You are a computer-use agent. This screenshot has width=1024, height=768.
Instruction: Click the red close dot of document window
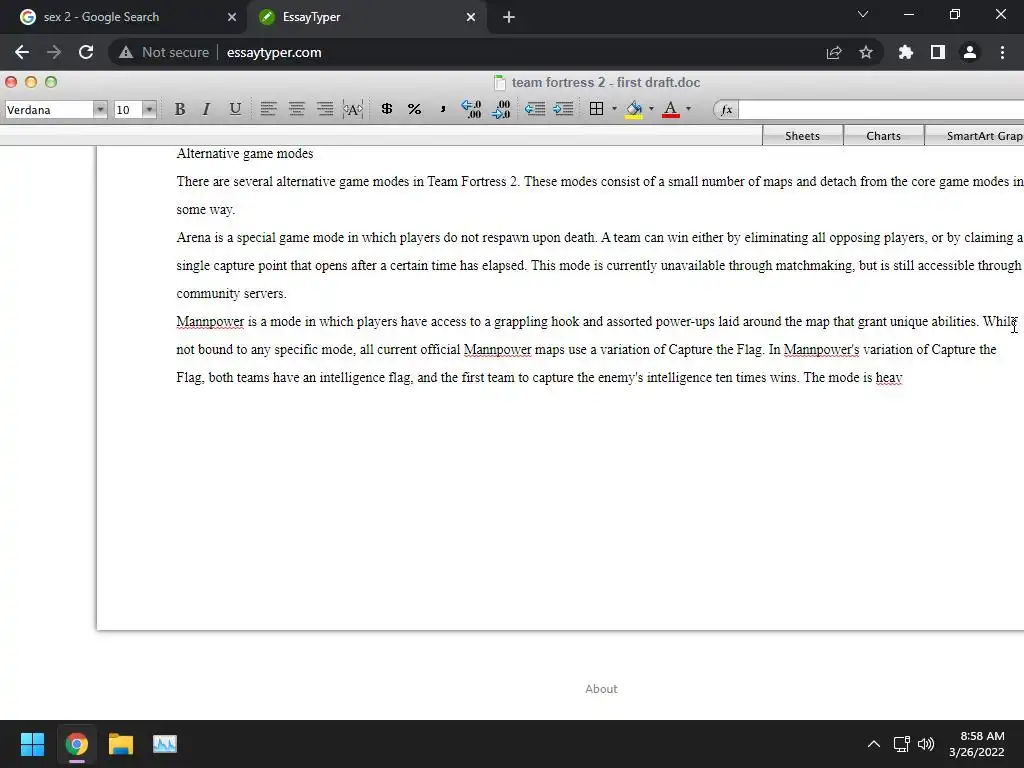click(11, 82)
